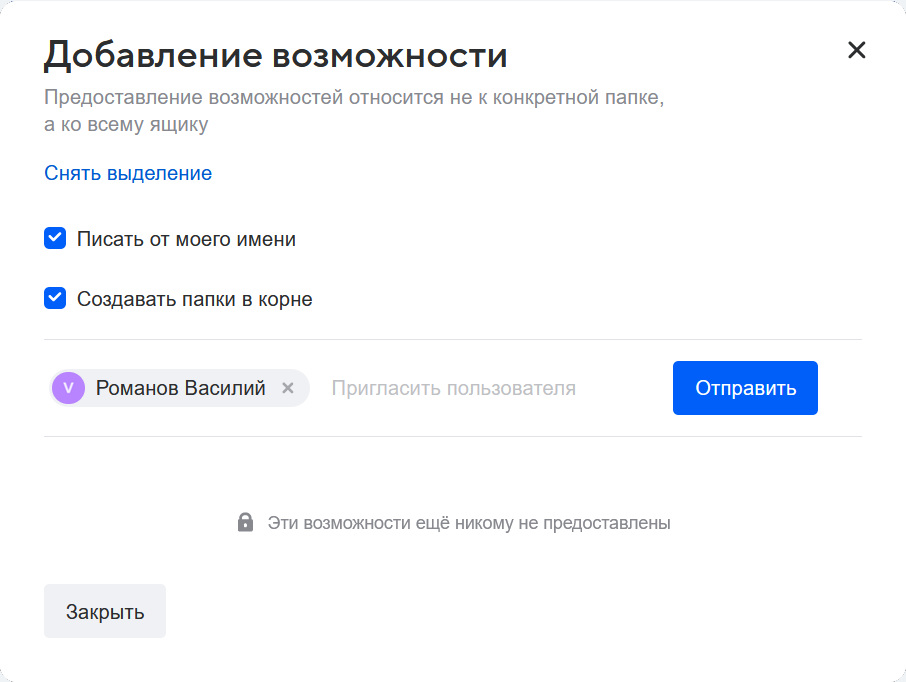Click the Добавление возможности heading
This screenshot has height=682, width=906.
pyautogui.click(x=275, y=55)
